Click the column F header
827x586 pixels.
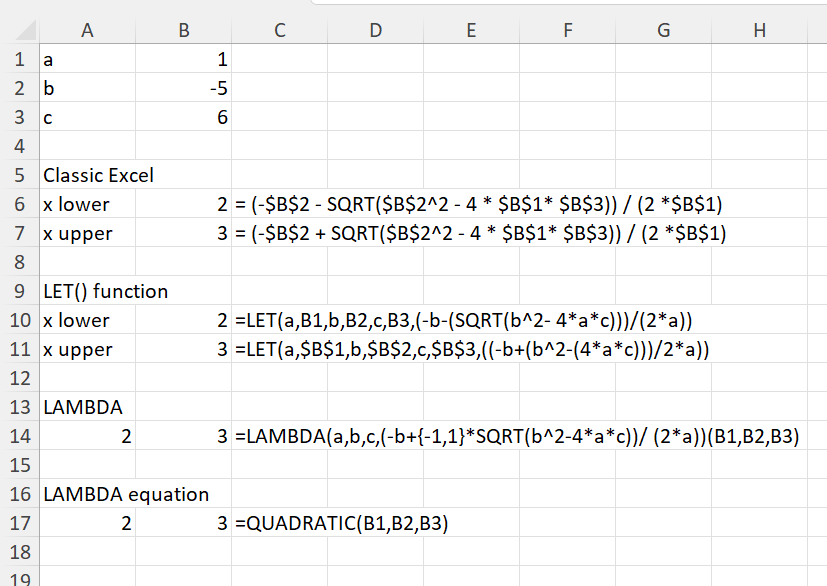[x=567, y=31]
